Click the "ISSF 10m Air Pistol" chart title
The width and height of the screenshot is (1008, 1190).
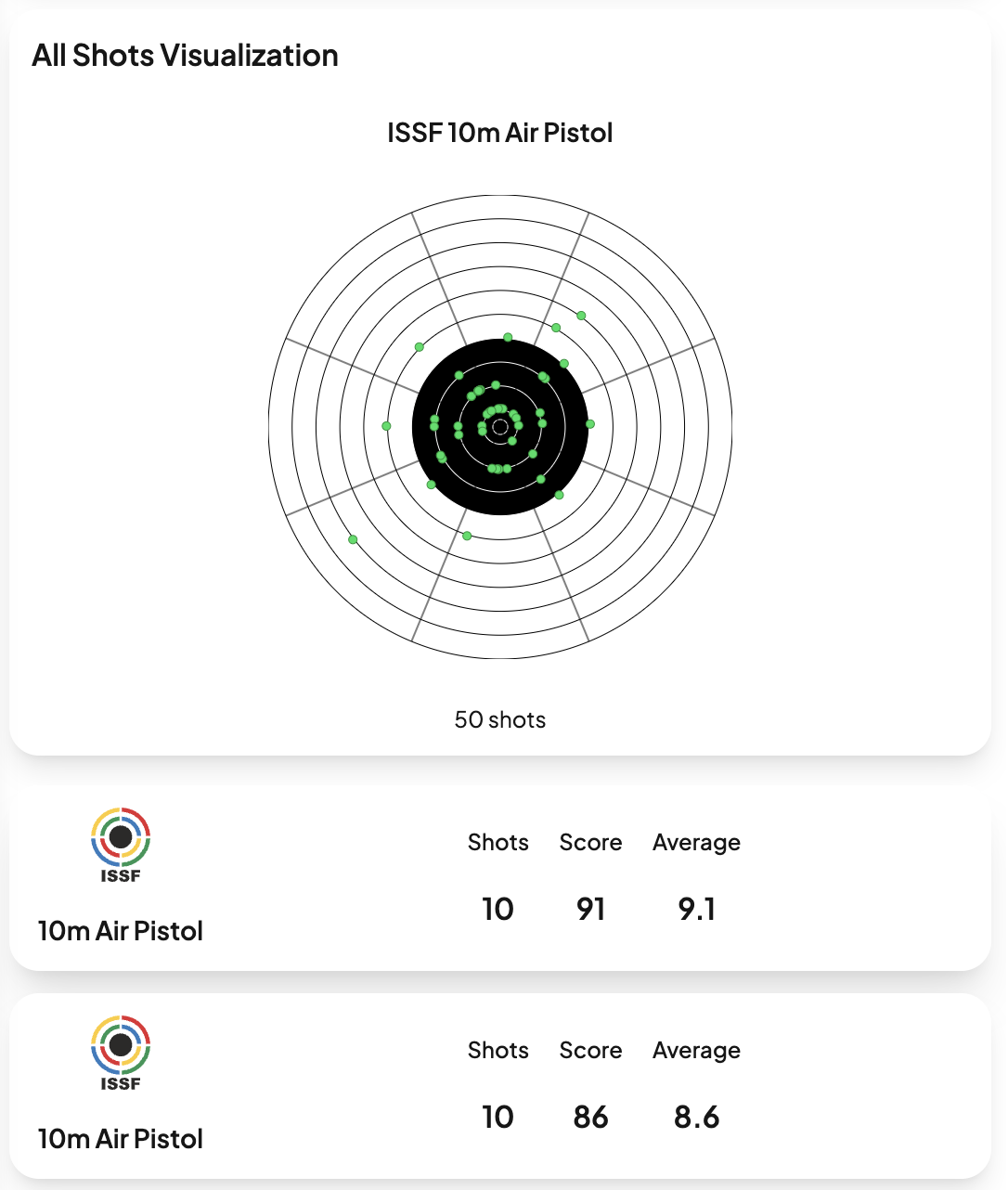tap(500, 133)
